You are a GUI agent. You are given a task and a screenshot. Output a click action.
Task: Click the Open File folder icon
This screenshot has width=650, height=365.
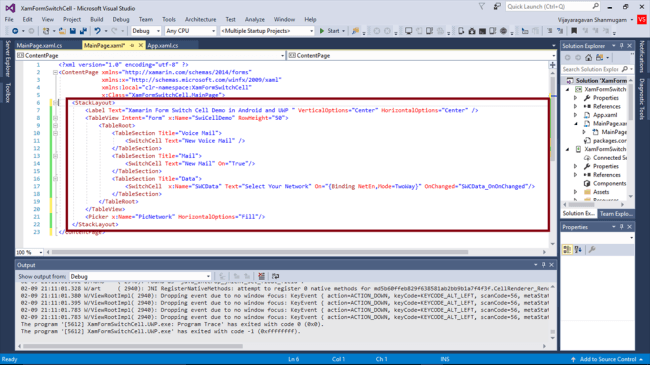pyautogui.click(x=62, y=31)
